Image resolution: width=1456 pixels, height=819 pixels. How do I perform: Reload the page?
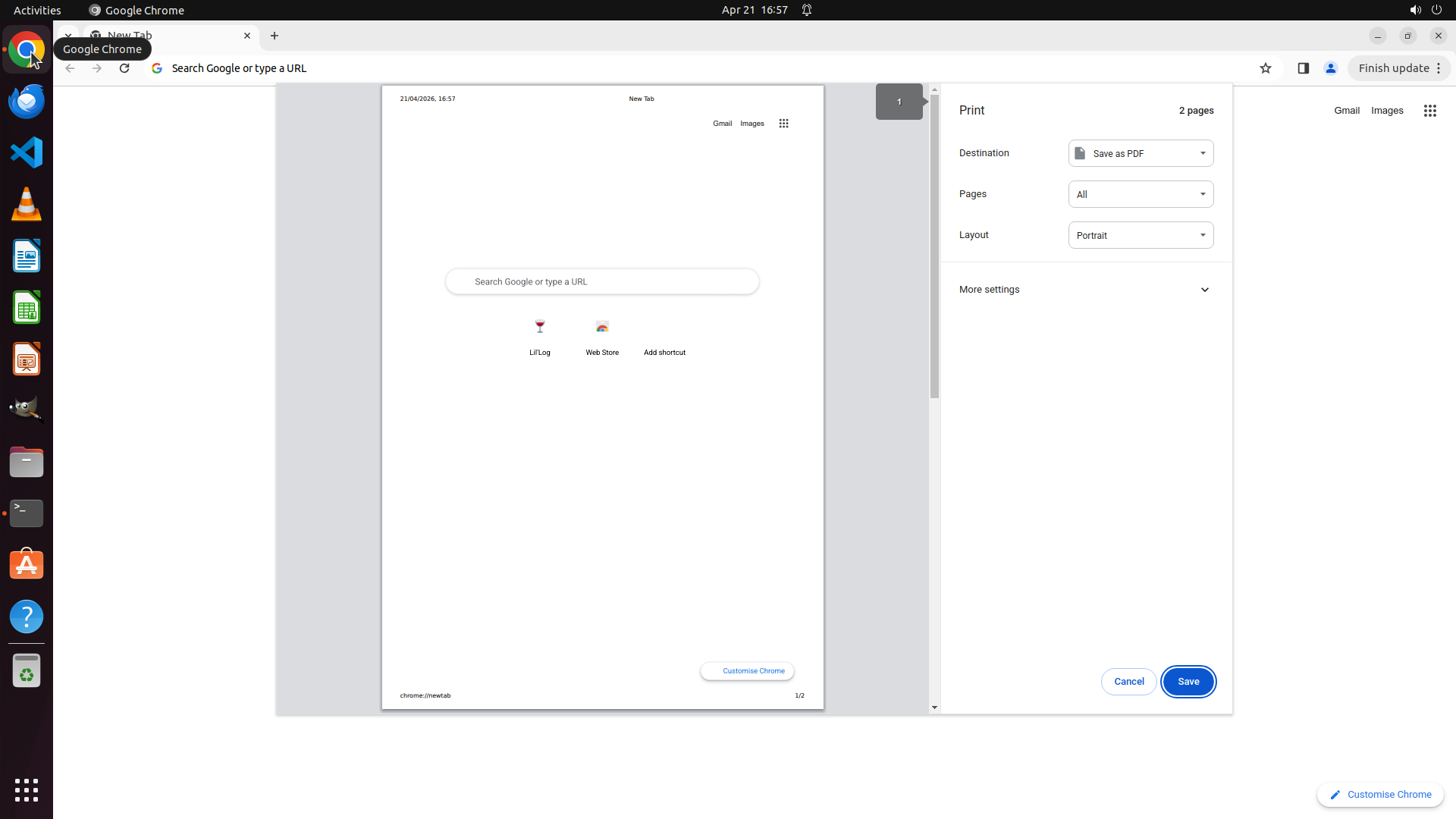(124, 68)
